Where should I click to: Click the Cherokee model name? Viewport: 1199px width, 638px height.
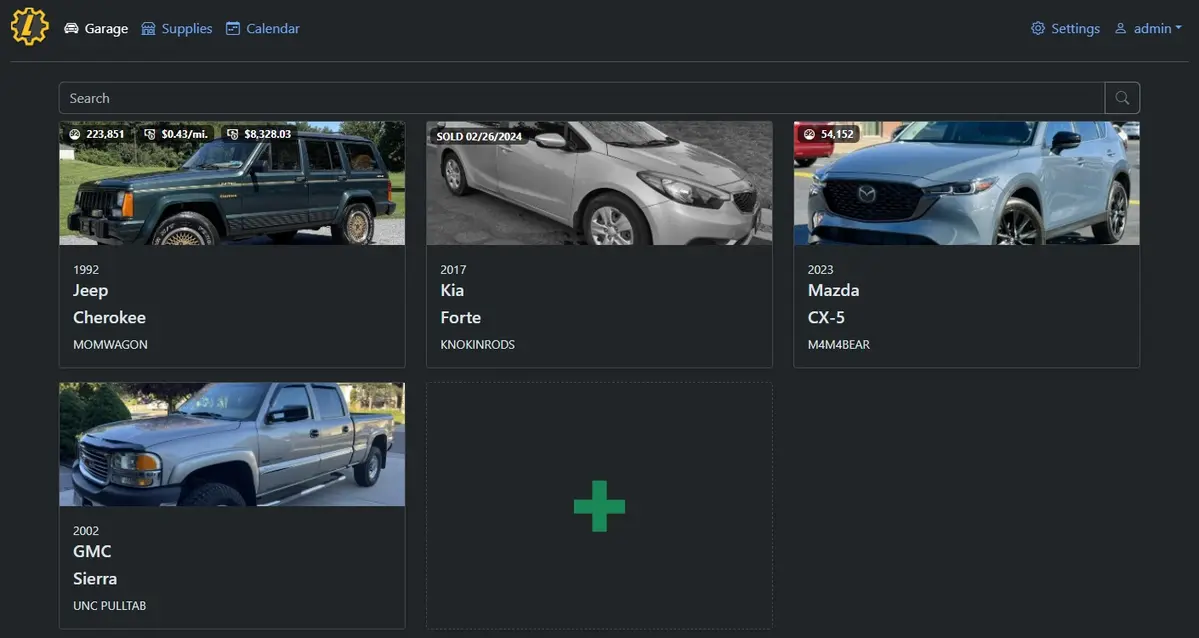[x=109, y=317]
